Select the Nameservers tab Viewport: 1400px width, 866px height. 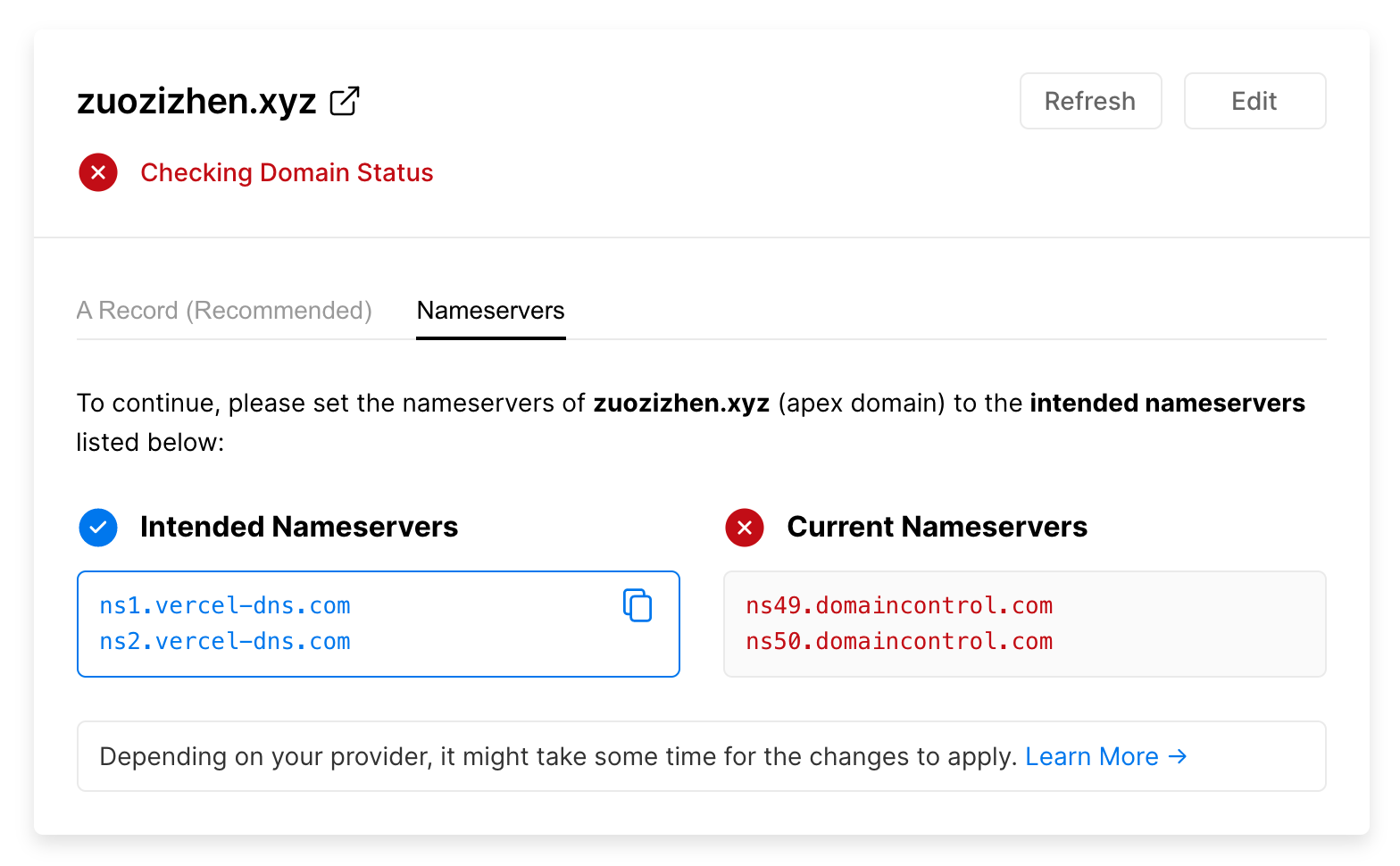(x=490, y=311)
